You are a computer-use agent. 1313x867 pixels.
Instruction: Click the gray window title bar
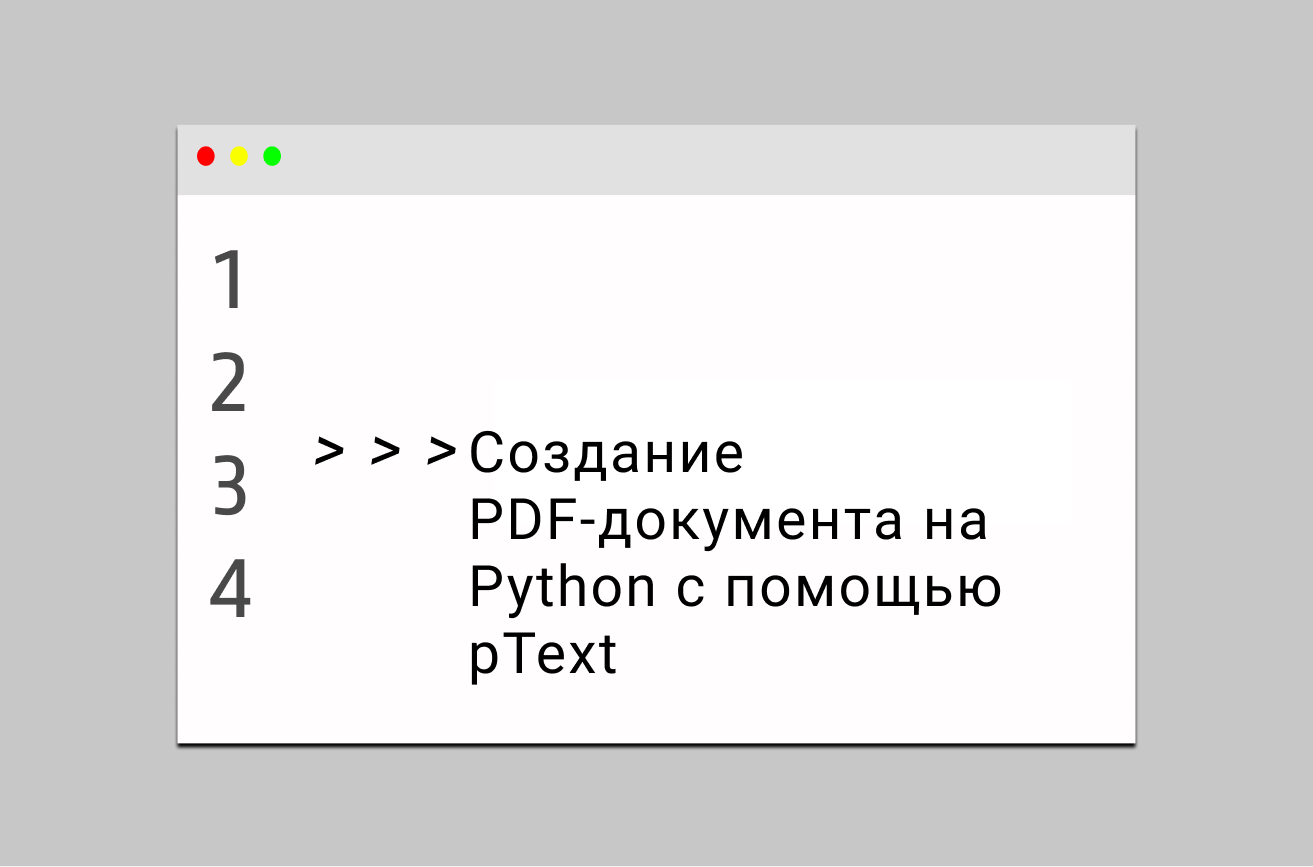(x=656, y=160)
